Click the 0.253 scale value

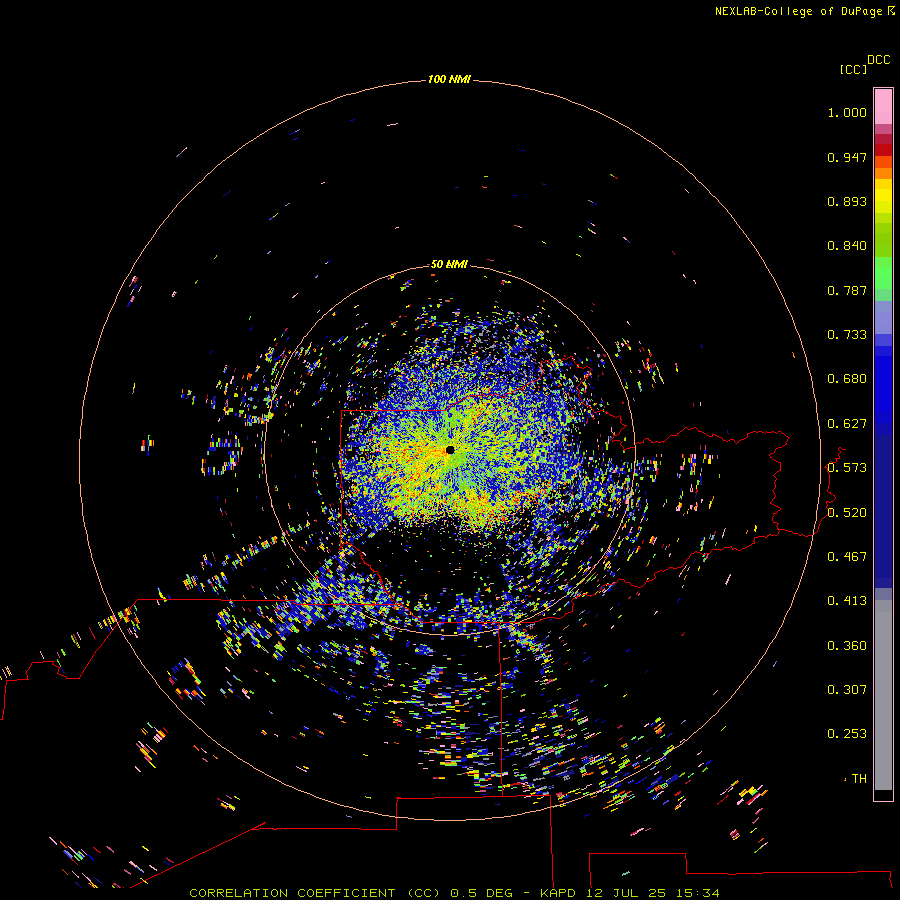[x=847, y=734]
